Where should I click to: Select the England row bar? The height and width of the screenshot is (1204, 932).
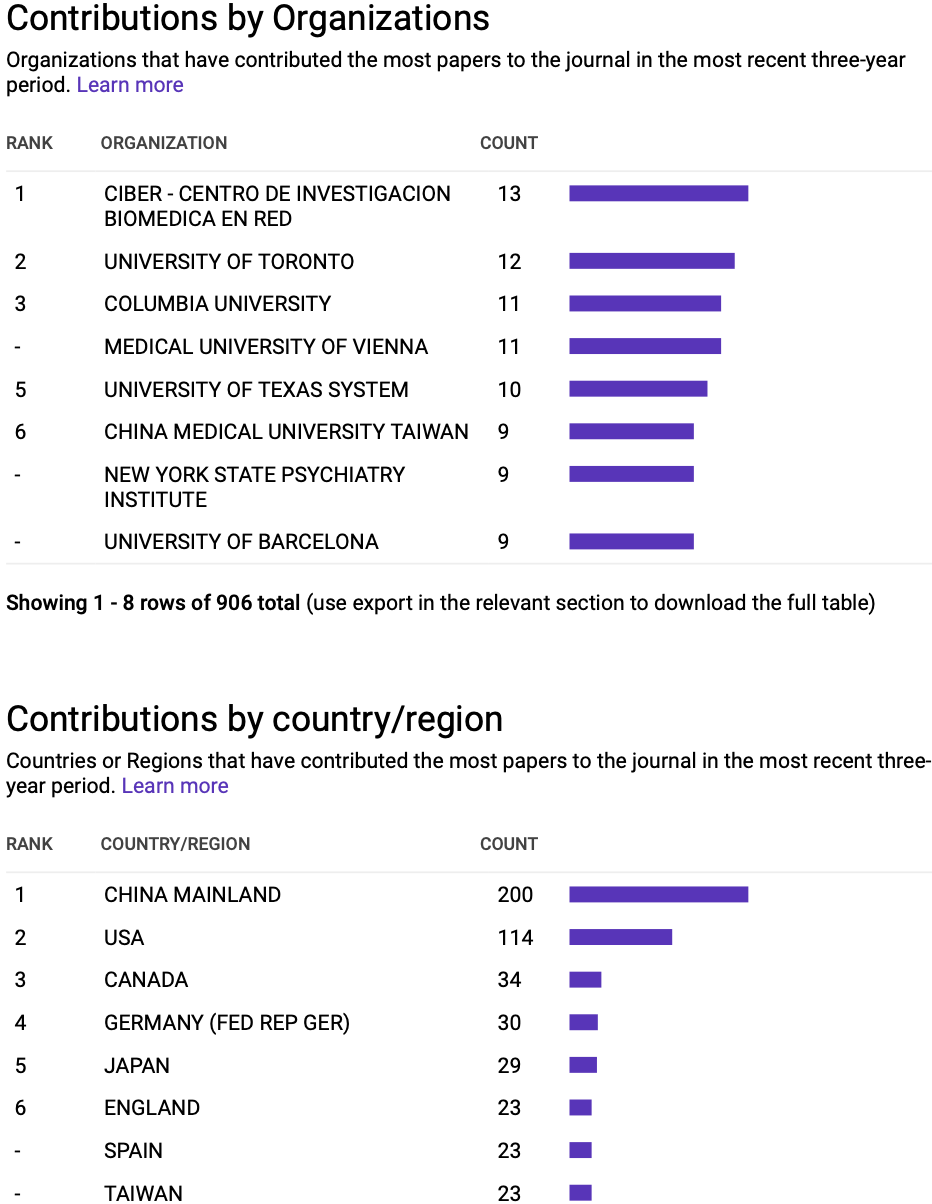pos(581,1107)
